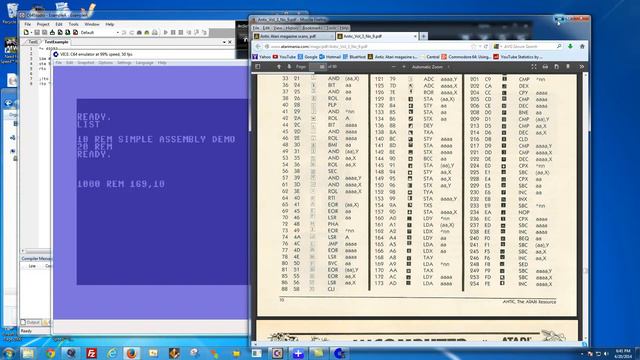The height and width of the screenshot is (360, 640).
Task: Open FileZilla from the taskbar
Action: click(91, 353)
